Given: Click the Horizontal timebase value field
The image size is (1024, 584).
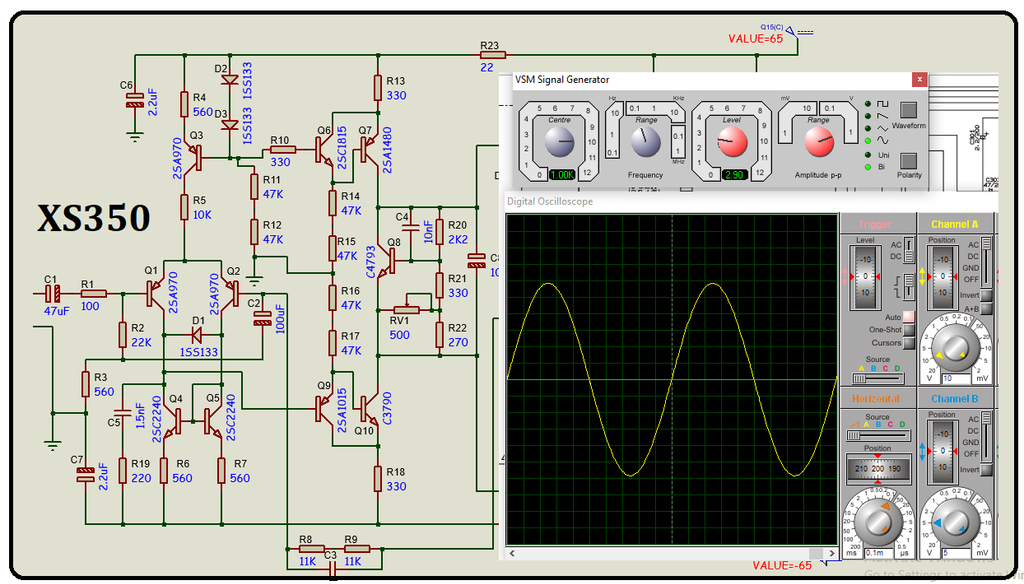Looking at the screenshot, I should [879, 553].
